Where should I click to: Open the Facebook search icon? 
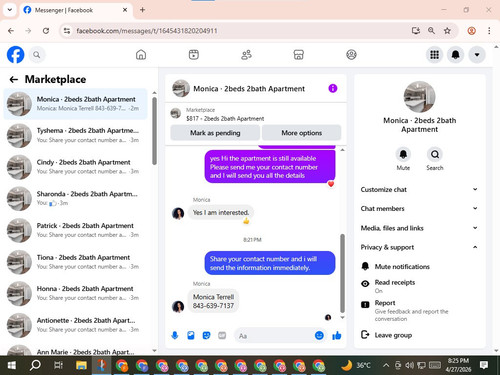37,55
